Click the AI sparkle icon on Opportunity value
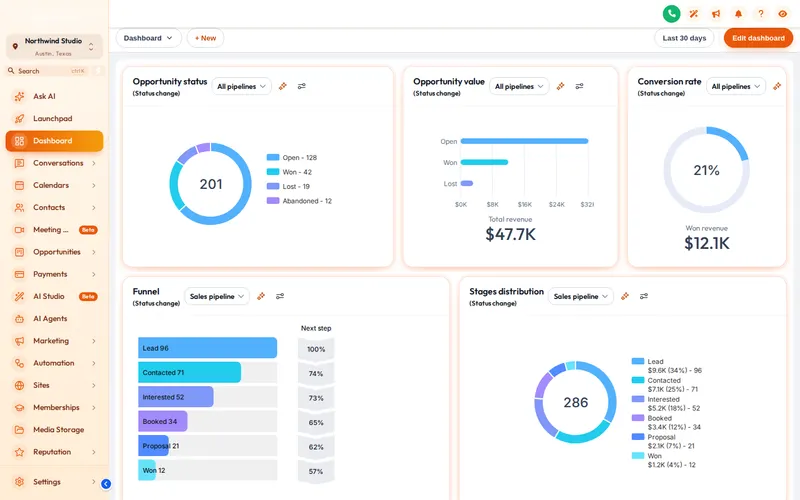 click(x=560, y=86)
